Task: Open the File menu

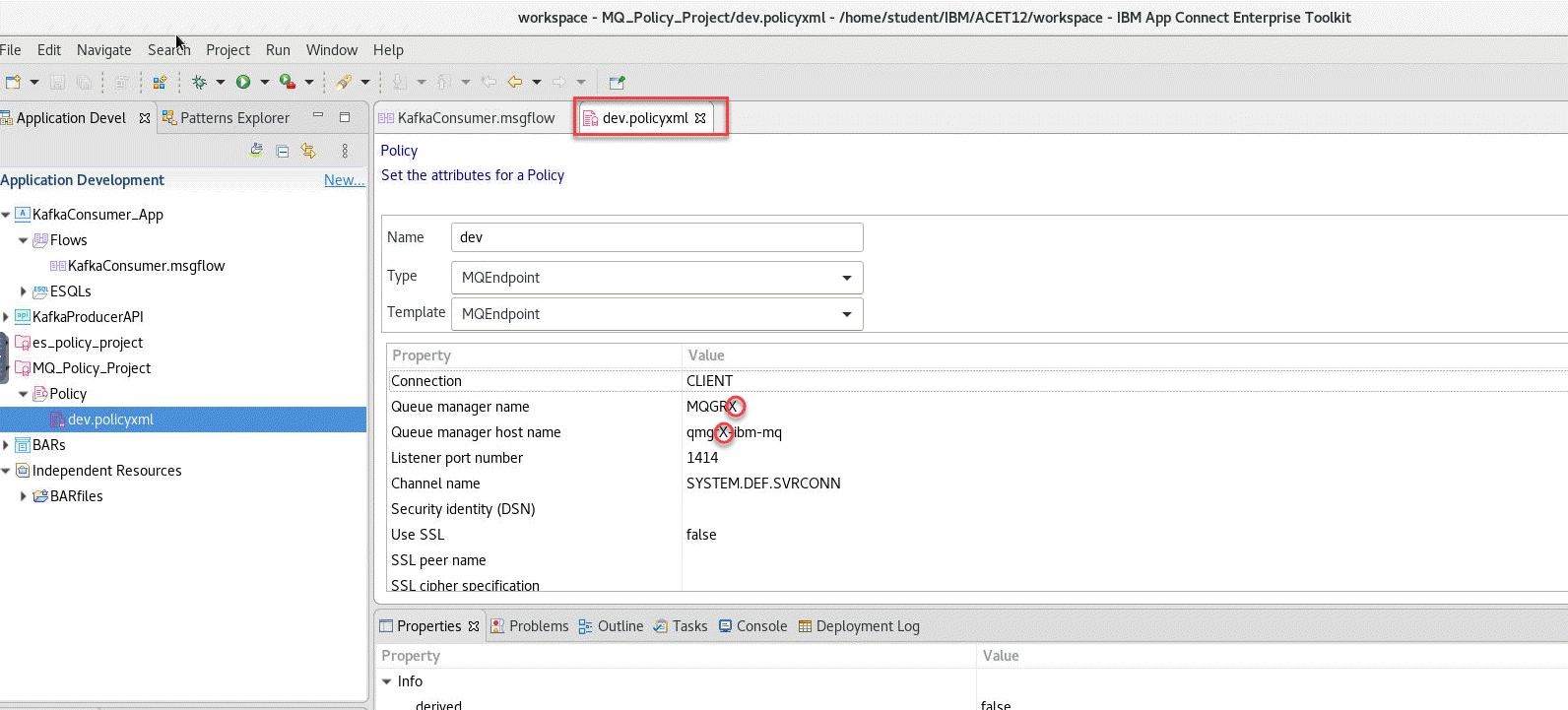Action: 11,50
